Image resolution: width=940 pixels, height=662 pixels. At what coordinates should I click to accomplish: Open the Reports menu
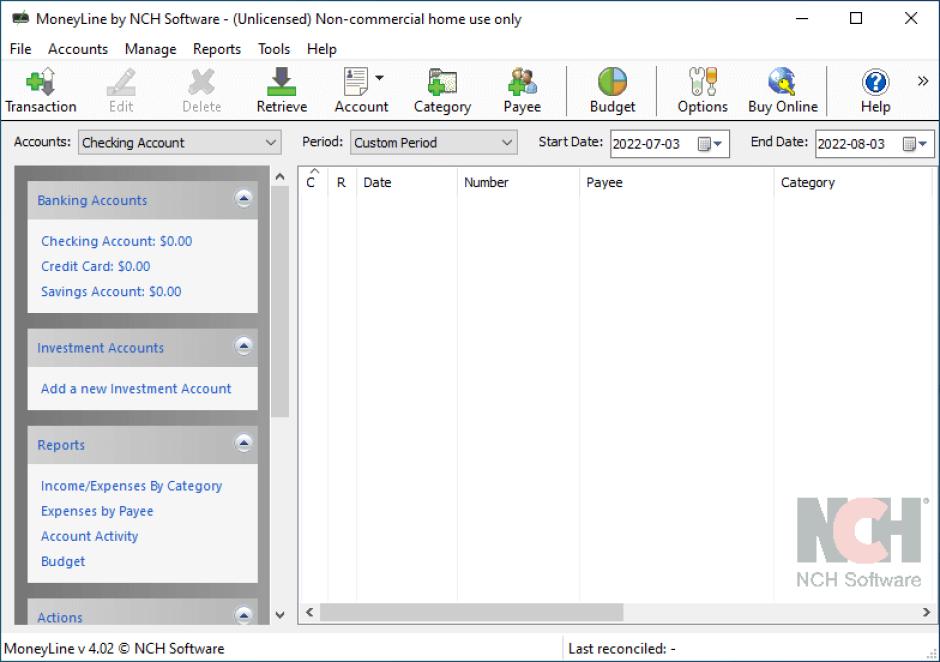[217, 49]
